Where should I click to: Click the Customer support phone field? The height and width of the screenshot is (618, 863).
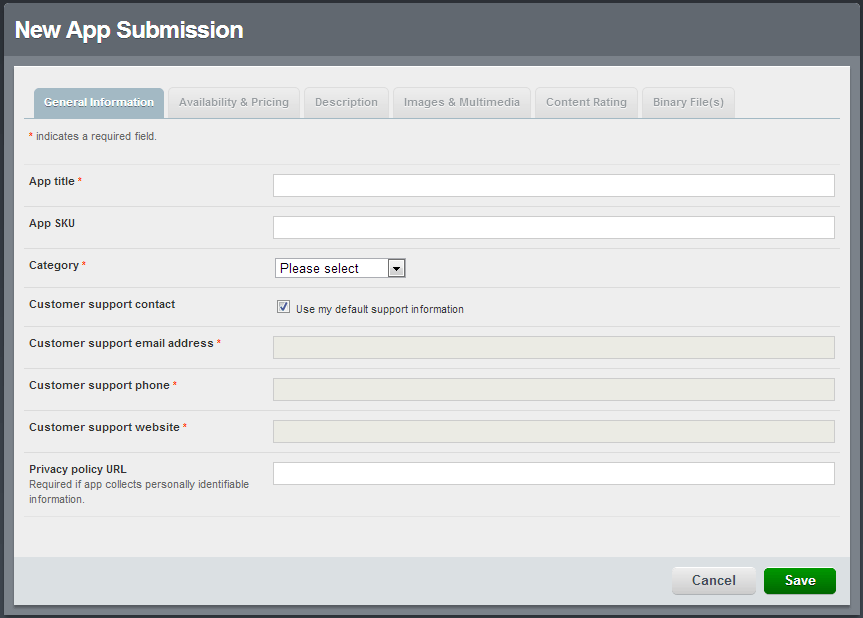553,389
